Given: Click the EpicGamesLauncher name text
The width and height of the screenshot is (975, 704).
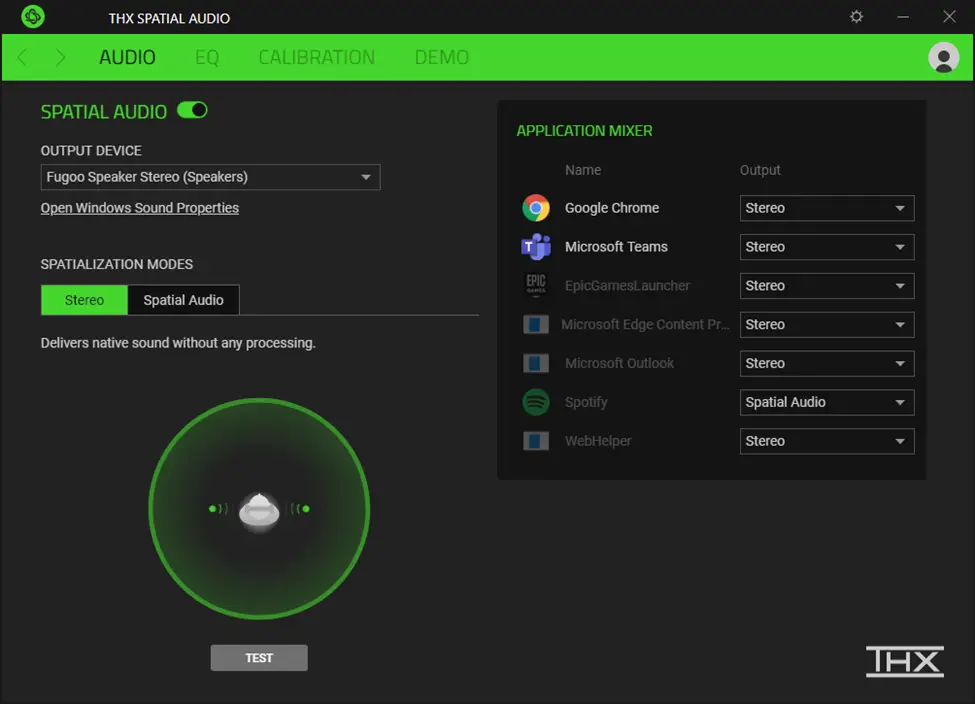Looking at the screenshot, I should (x=627, y=285).
